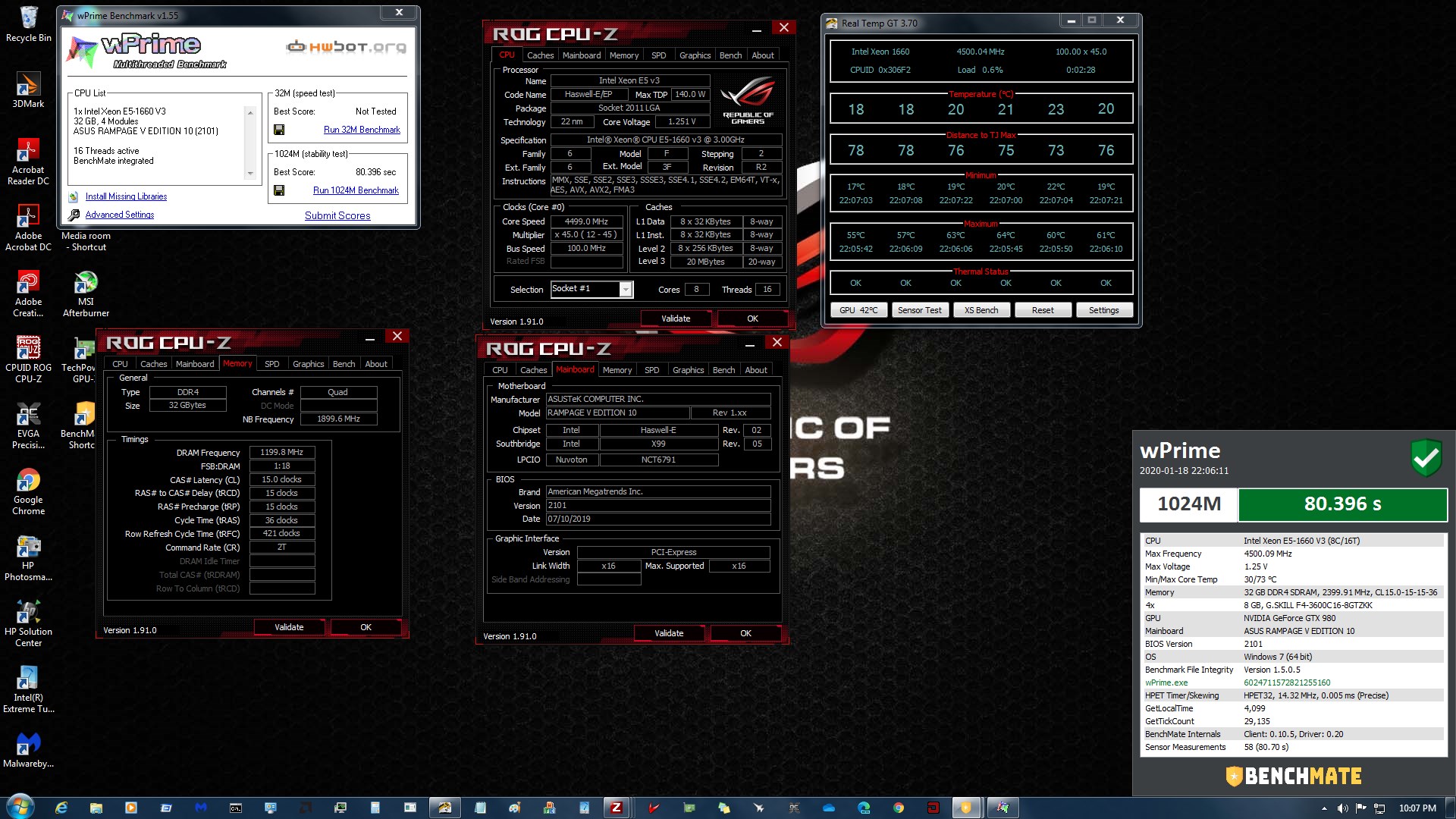1456x819 pixels.
Task: Click Validate in Mainboard CPU-Z window
Action: (669, 633)
